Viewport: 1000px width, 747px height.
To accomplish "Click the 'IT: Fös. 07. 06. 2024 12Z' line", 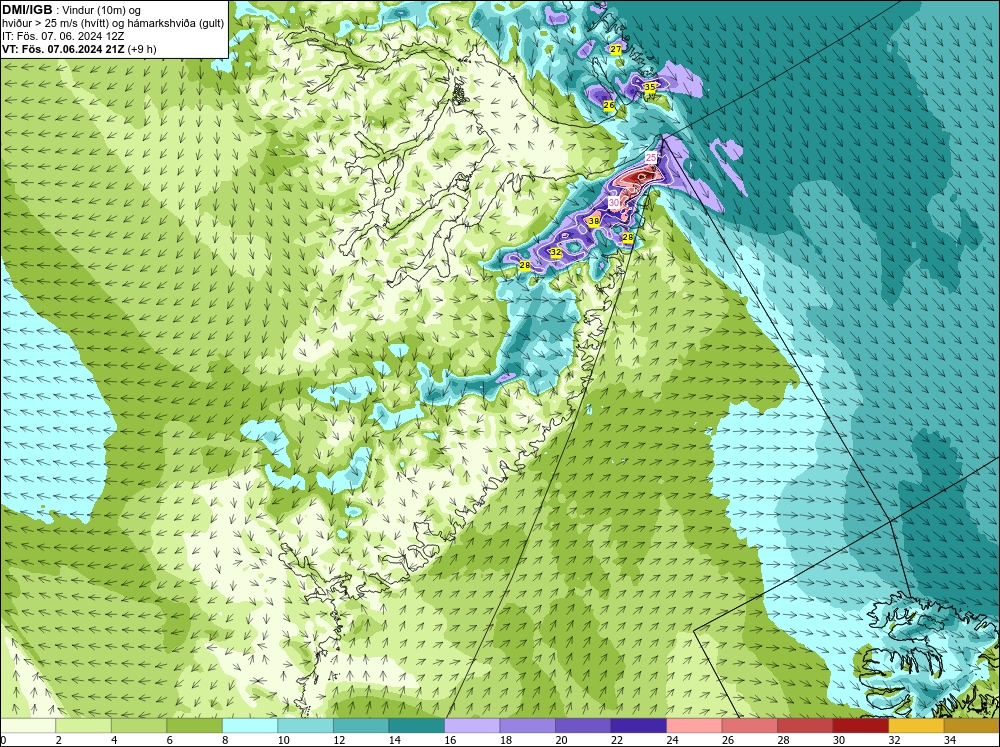I will 63,36.
